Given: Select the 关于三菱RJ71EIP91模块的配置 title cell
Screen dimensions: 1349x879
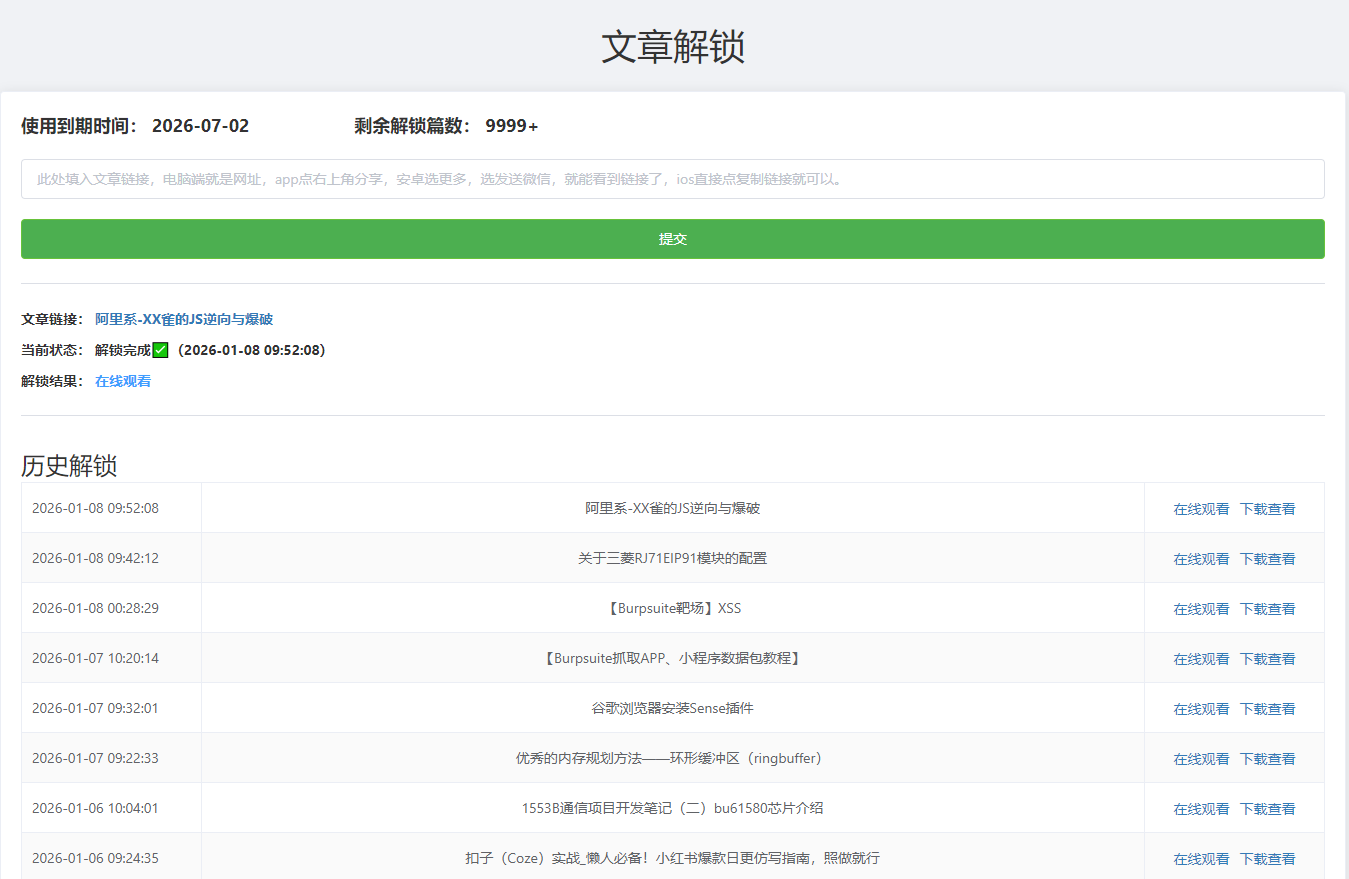Looking at the screenshot, I should coord(672,558).
